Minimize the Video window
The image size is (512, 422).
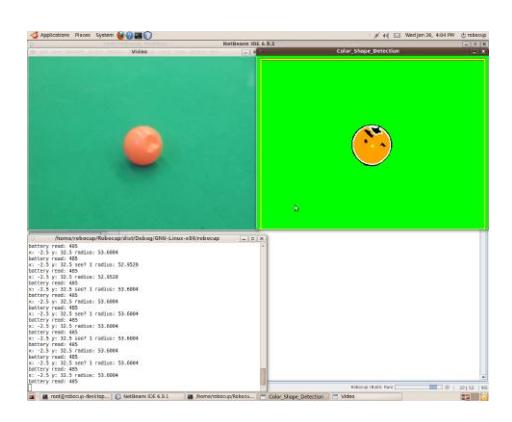click(x=246, y=52)
